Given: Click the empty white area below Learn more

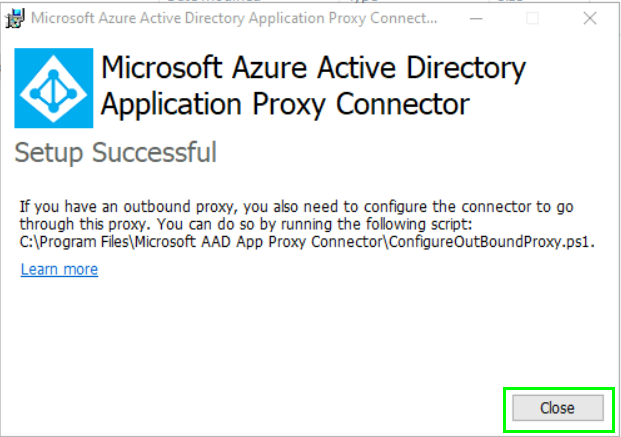Looking at the screenshot, I should (250, 330).
